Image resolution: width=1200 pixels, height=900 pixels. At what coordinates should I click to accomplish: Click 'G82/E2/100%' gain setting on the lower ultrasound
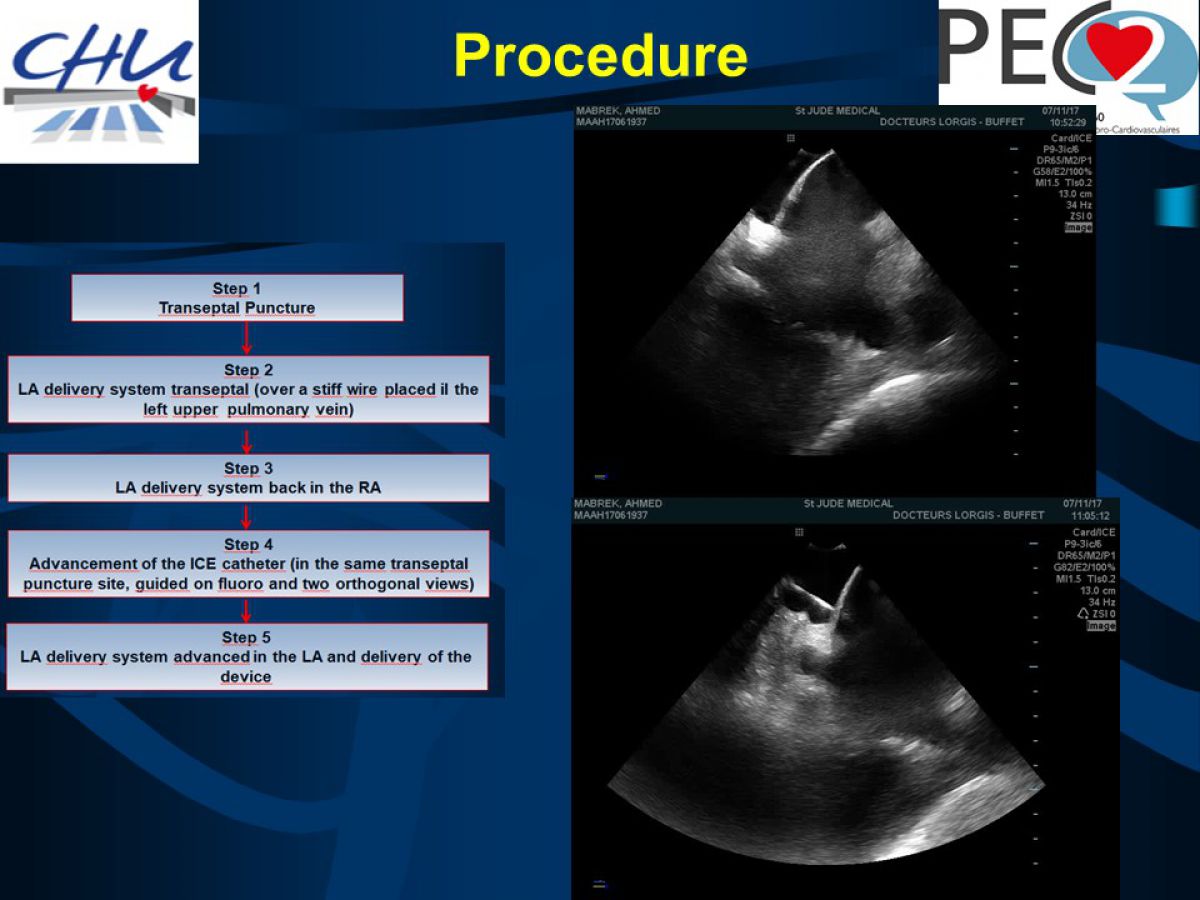click(1085, 567)
